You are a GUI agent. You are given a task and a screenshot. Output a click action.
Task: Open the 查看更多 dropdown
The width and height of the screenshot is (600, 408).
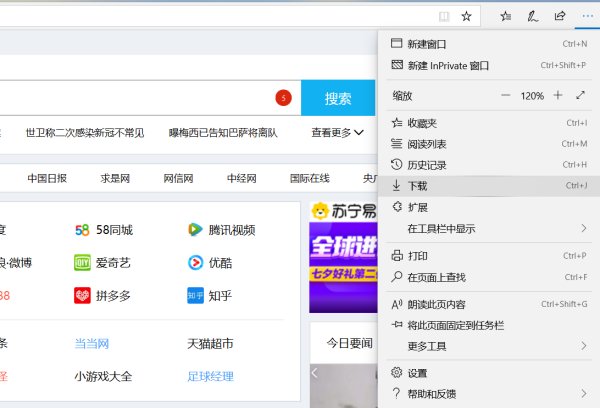[337, 132]
